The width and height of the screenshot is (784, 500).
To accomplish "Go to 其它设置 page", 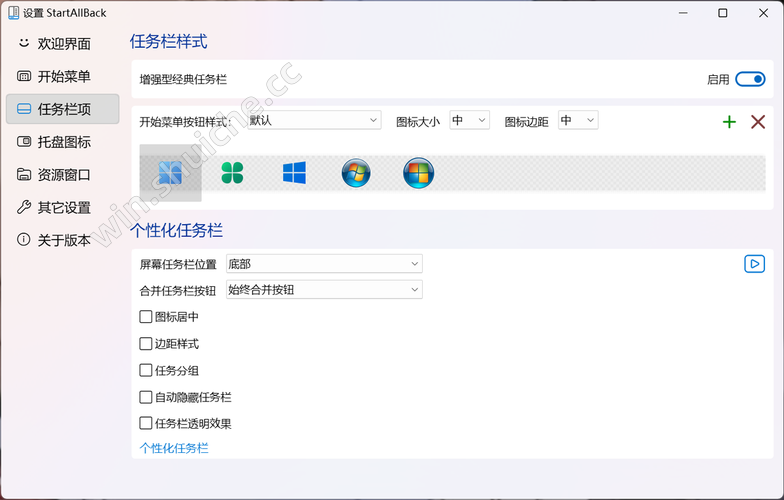I will 62,207.
